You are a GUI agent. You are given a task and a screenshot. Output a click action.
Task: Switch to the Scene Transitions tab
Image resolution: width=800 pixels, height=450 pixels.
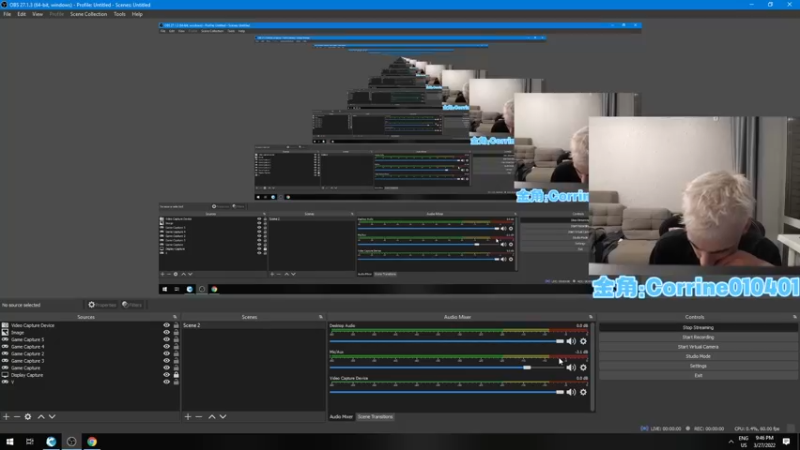[375, 417]
